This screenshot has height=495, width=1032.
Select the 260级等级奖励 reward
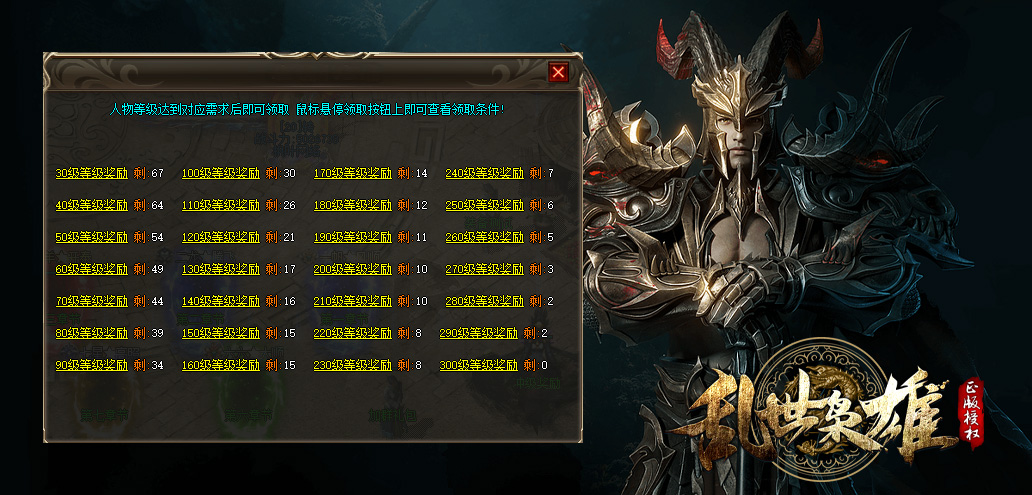click(x=484, y=237)
